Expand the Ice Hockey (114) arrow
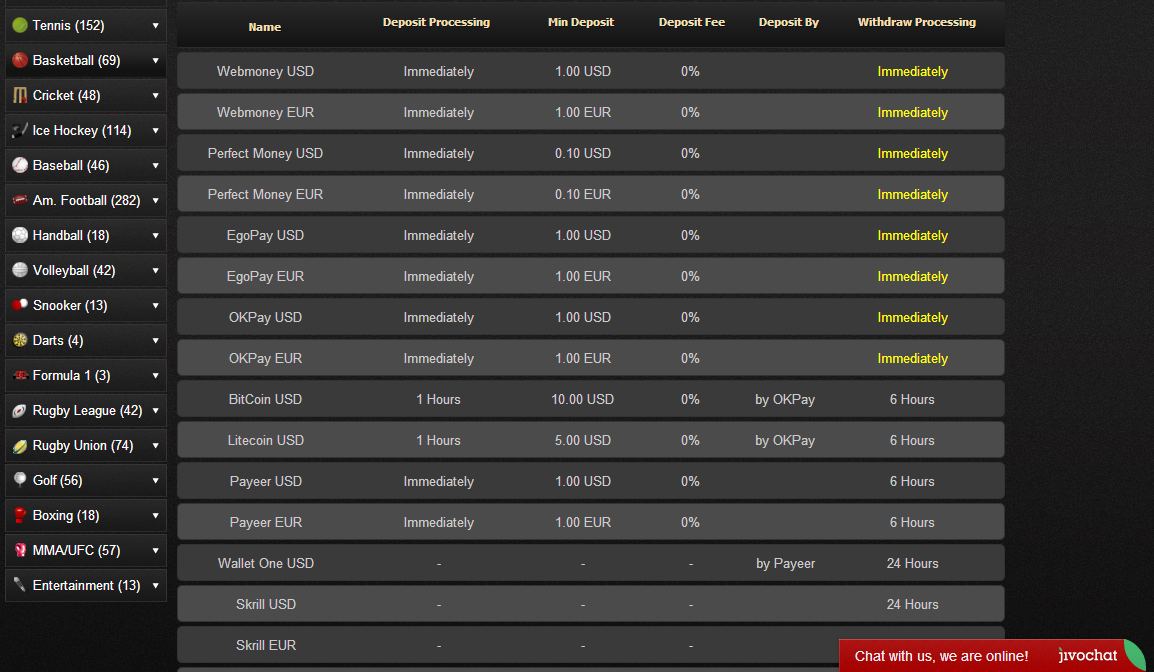Image resolution: width=1154 pixels, height=672 pixels. click(x=155, y=130)
